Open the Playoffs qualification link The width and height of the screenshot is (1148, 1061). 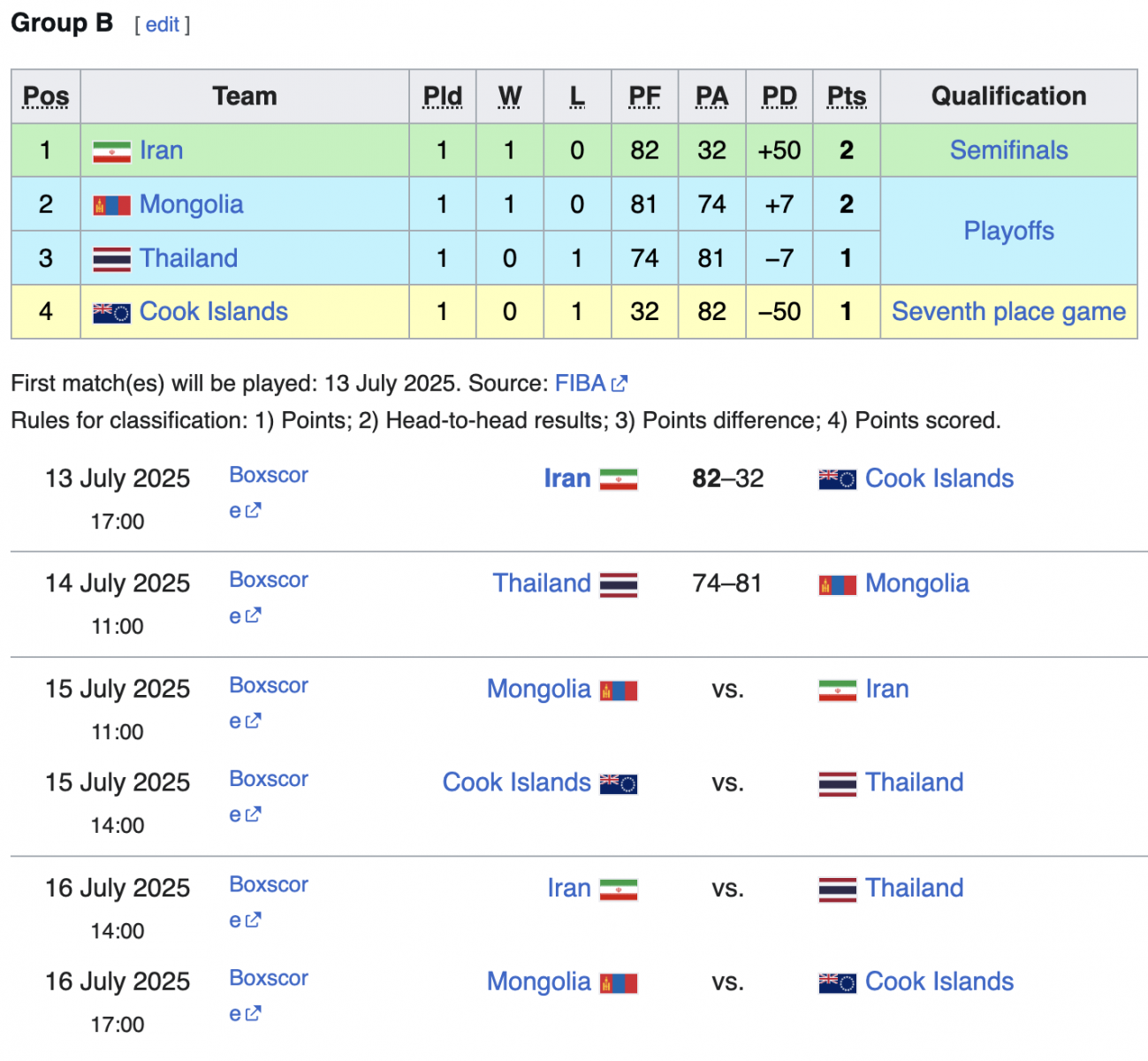coord(1008,231)
